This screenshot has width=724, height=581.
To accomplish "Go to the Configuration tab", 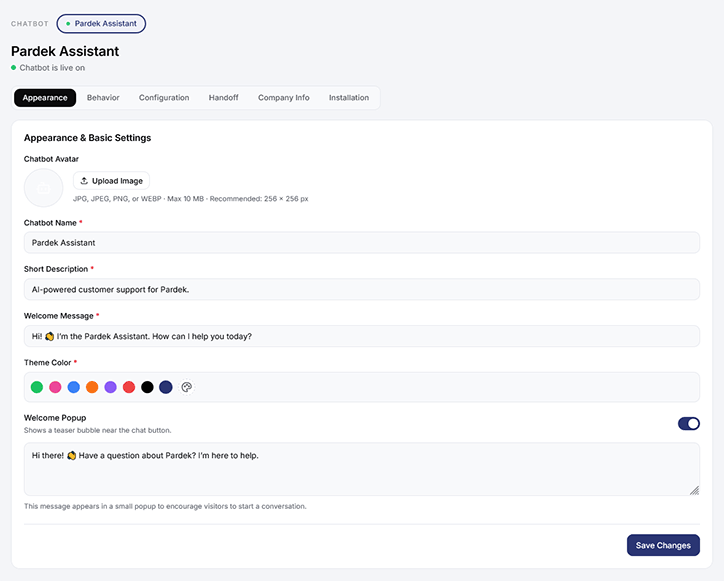I will [164, 98].
